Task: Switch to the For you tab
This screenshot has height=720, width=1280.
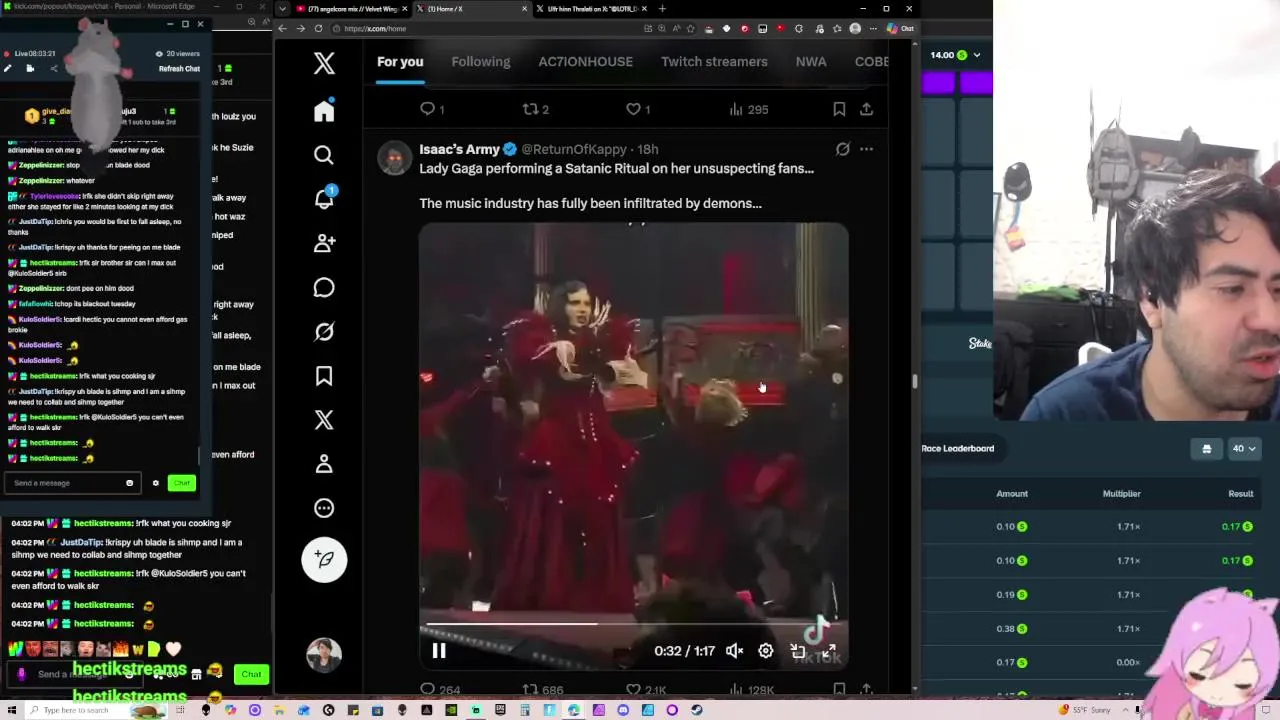Action: click(x=400, y=62)
